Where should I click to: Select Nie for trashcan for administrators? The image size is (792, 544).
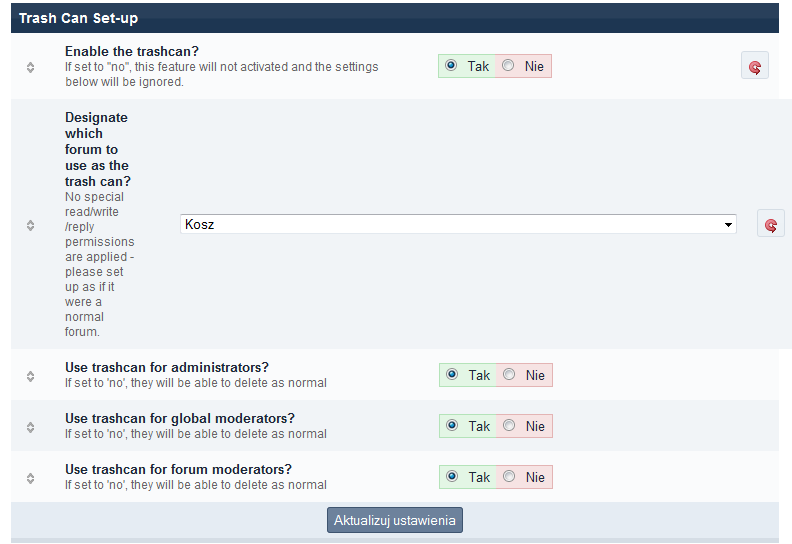(509, 375)
